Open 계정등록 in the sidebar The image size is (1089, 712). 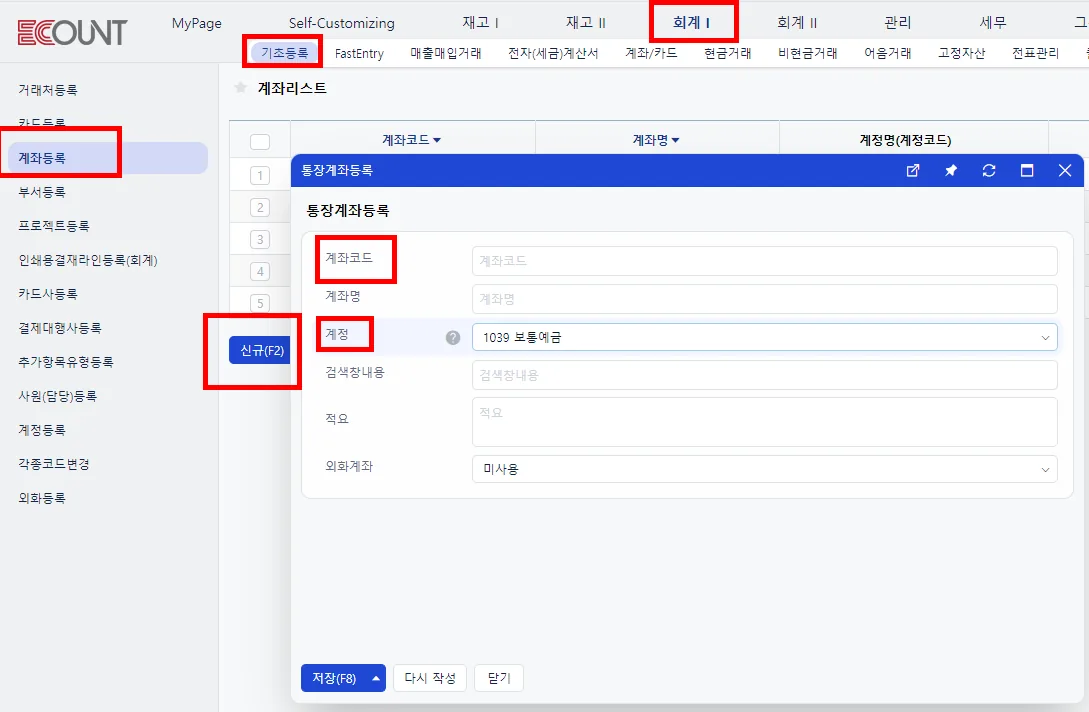coord(42,430)
